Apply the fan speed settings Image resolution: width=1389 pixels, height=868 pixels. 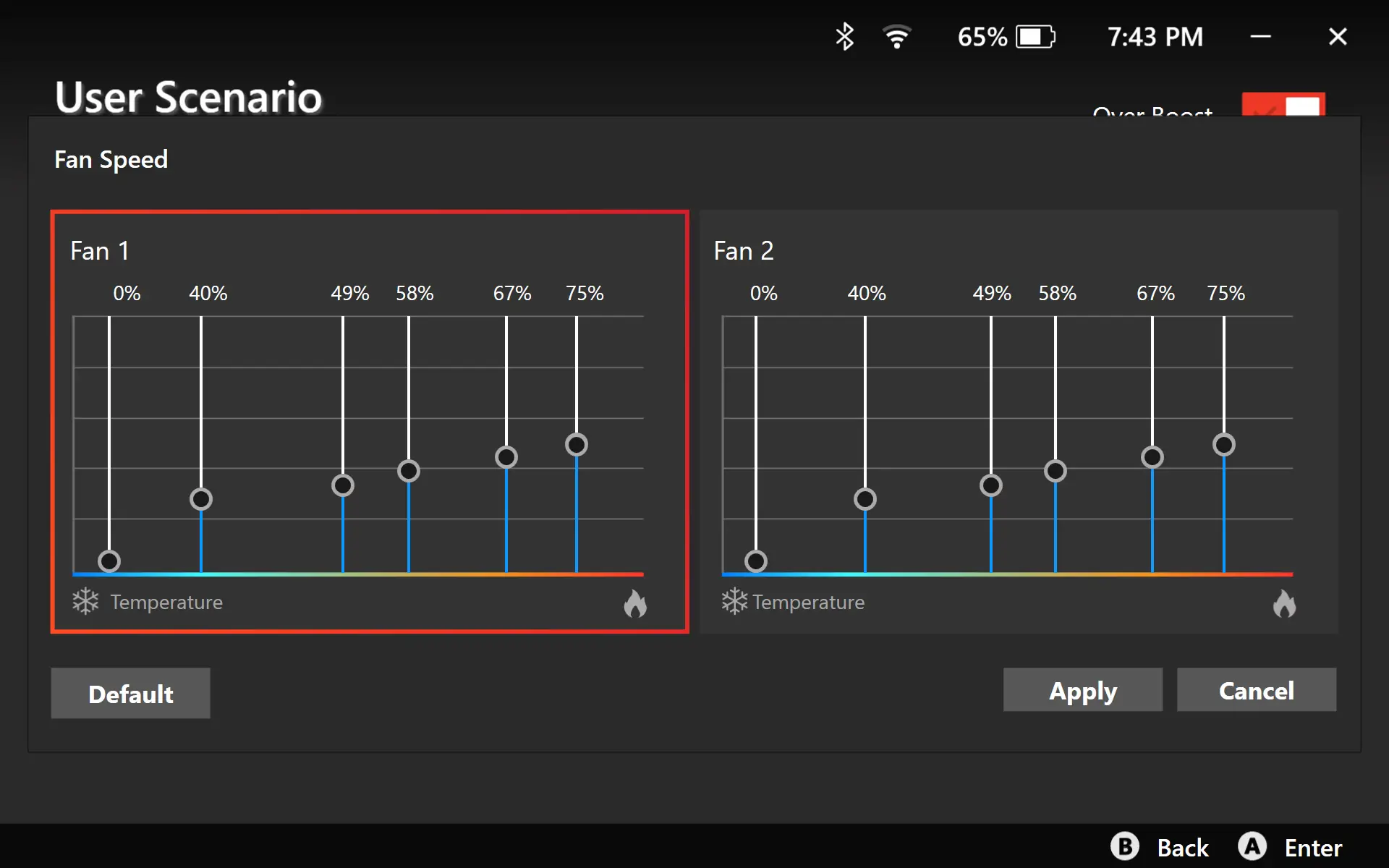coord(1082,690)
